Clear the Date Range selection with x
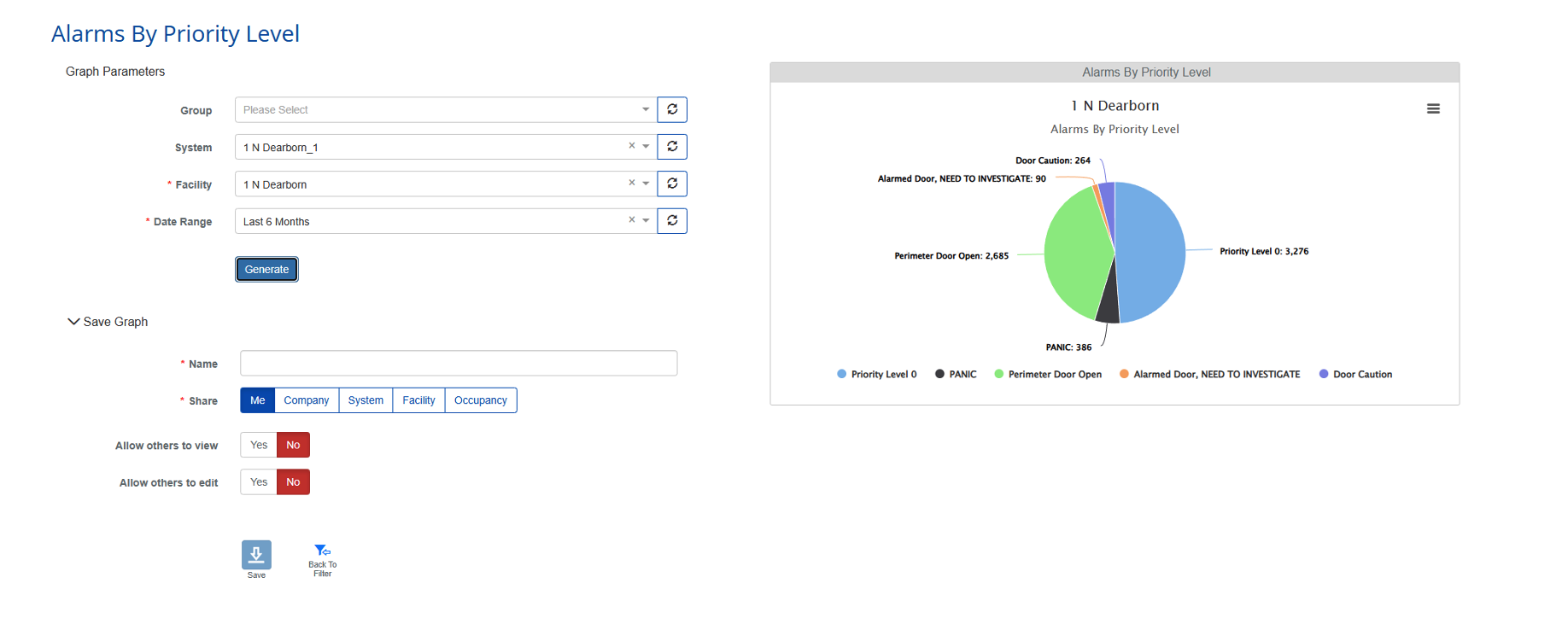This screenshot has width=1568, height=630. 632,220
